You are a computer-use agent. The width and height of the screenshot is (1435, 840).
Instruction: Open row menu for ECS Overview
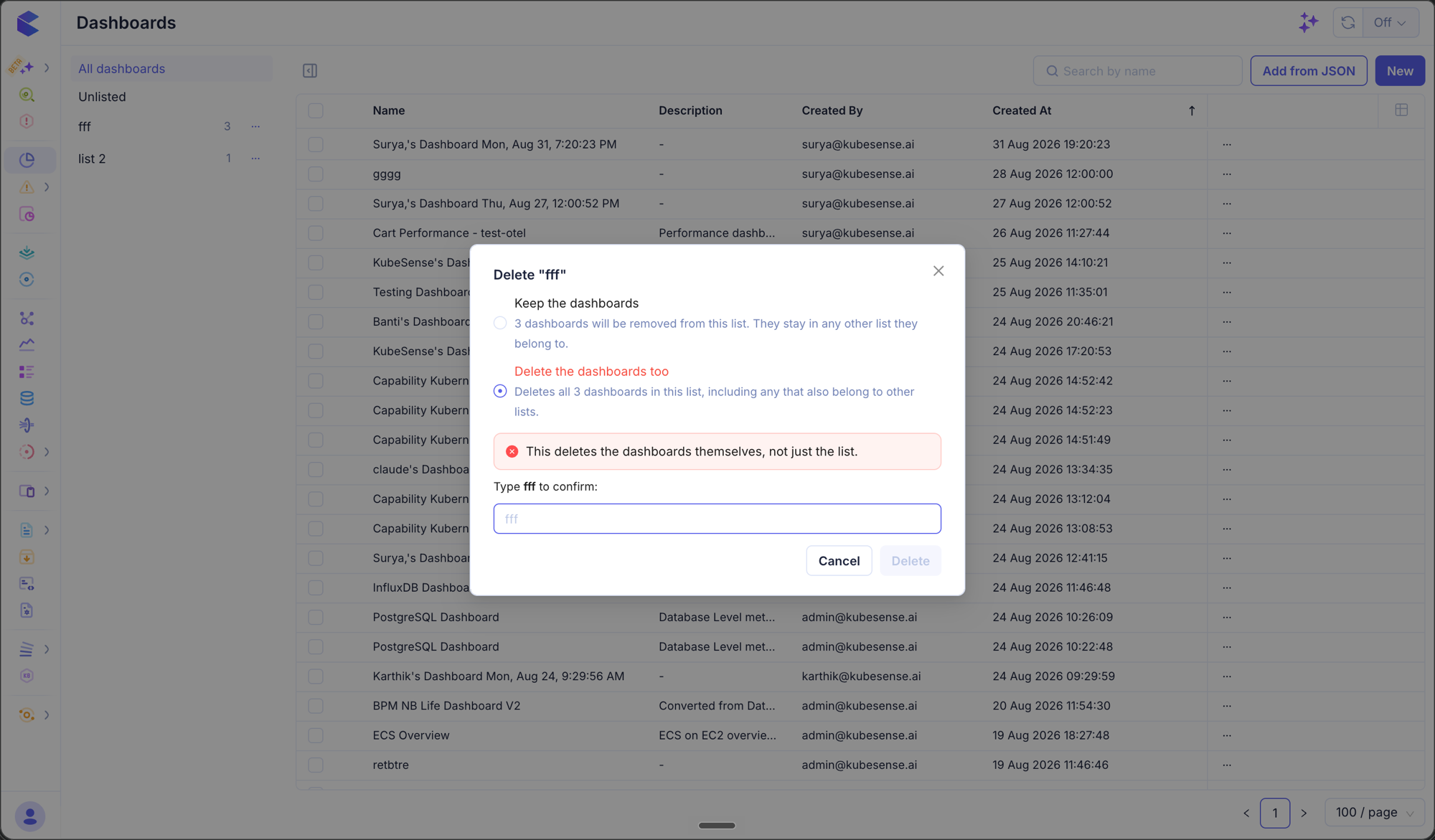(1227, 735)
